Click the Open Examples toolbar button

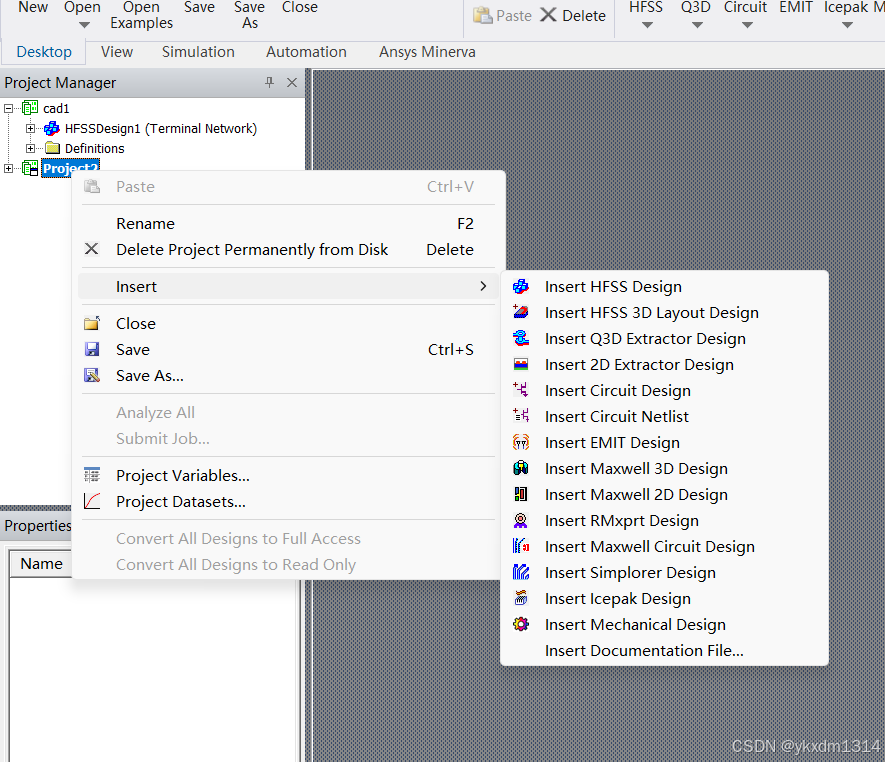142,15
